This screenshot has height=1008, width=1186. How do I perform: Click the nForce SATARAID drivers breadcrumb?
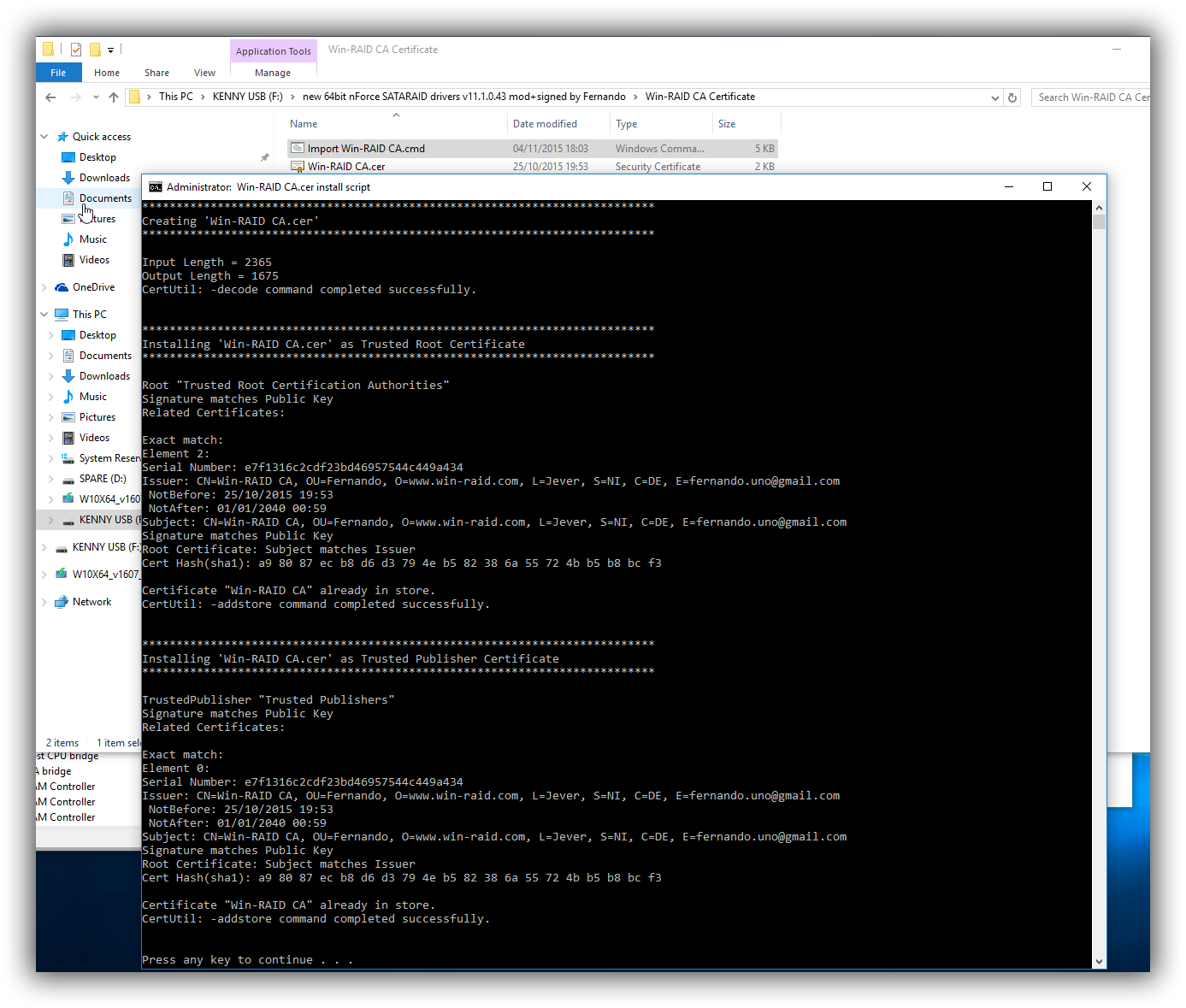[x=464, y=97]
